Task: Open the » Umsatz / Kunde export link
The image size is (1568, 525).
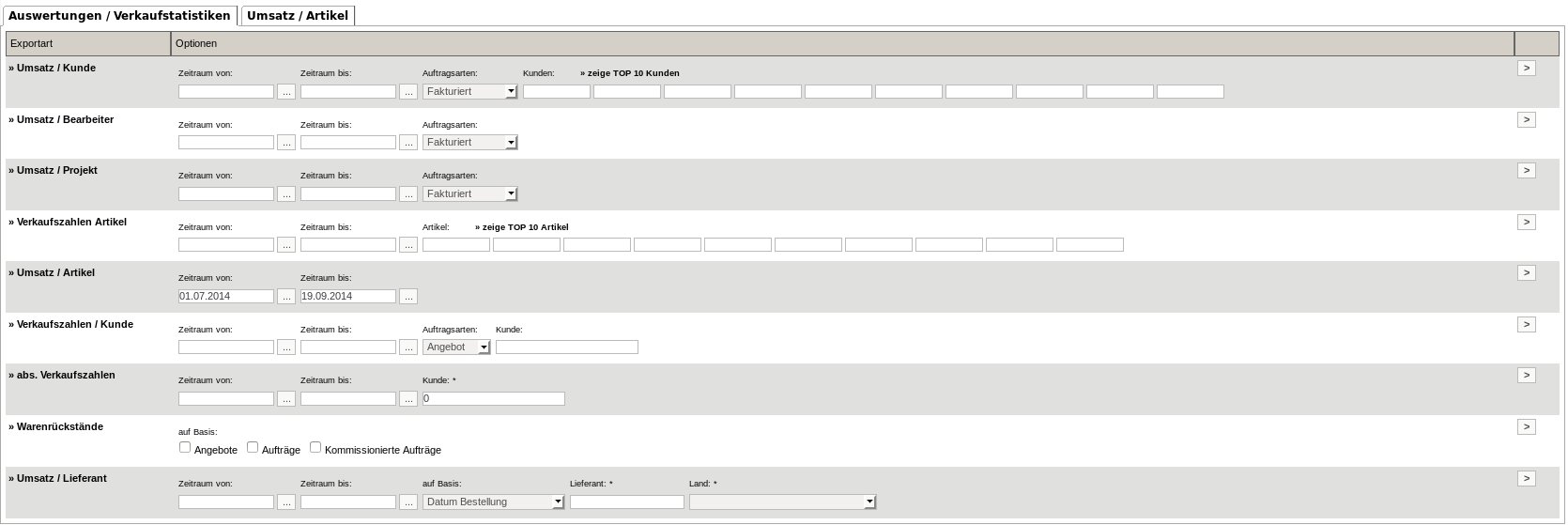Action: tap(53, 68)
